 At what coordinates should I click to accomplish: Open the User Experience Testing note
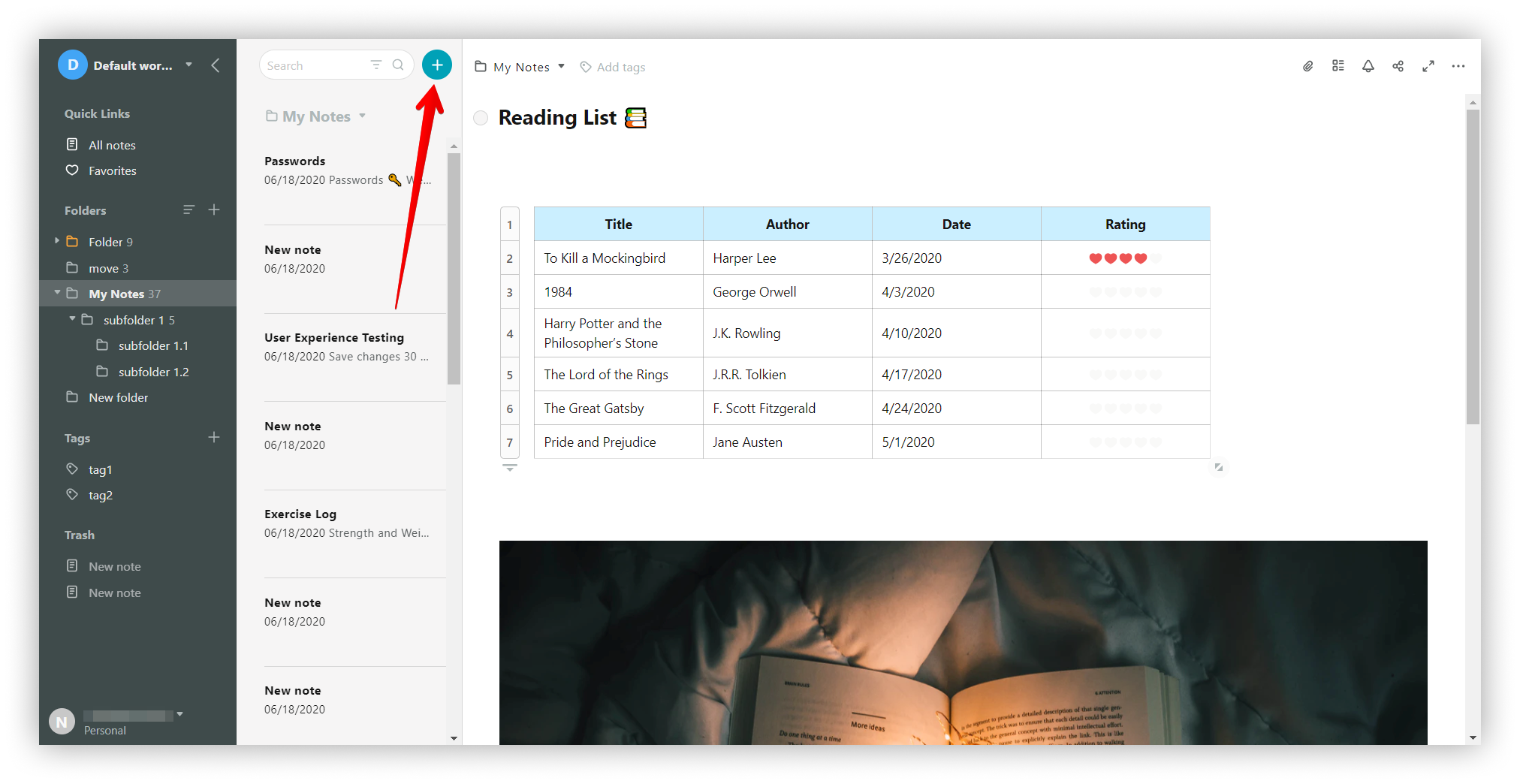pyautogui.click(x=353, y=357)
